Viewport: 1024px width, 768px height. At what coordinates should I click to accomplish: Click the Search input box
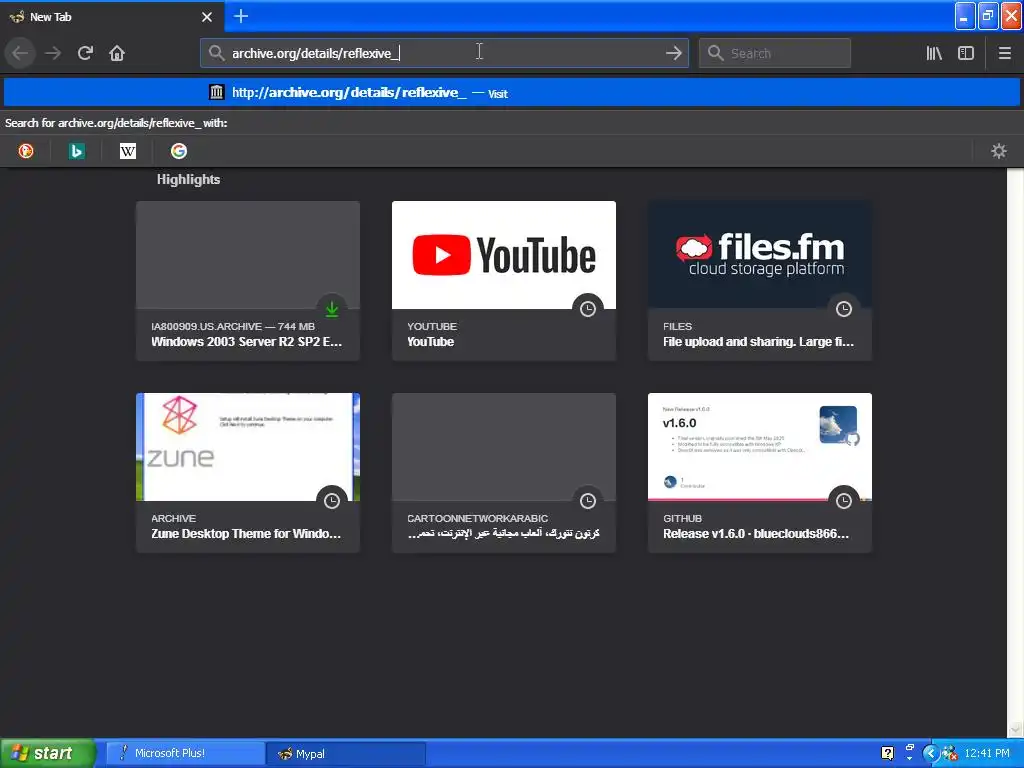(x=775, y=53)
